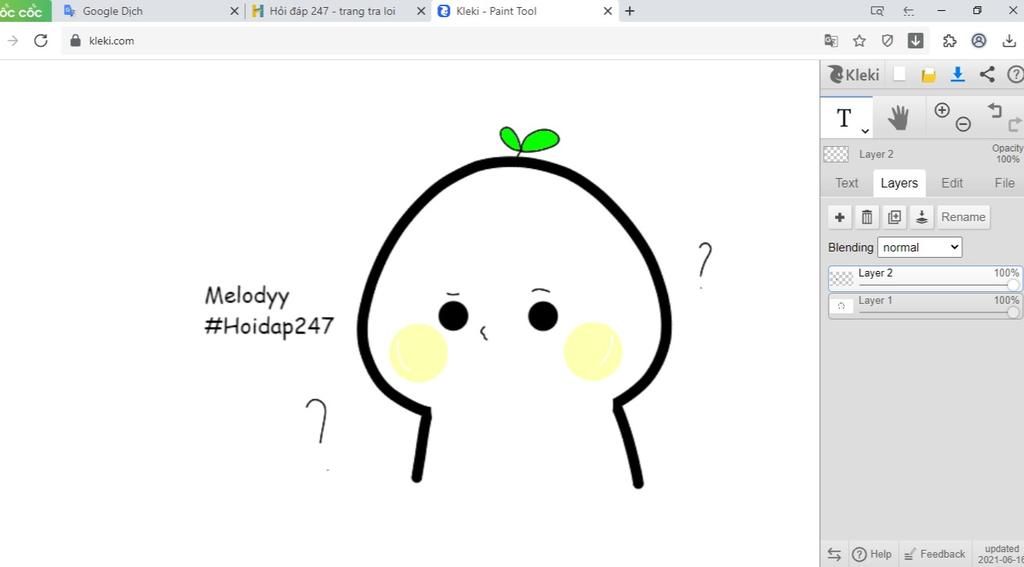Reload the kleki.com page

coord(40,40)
